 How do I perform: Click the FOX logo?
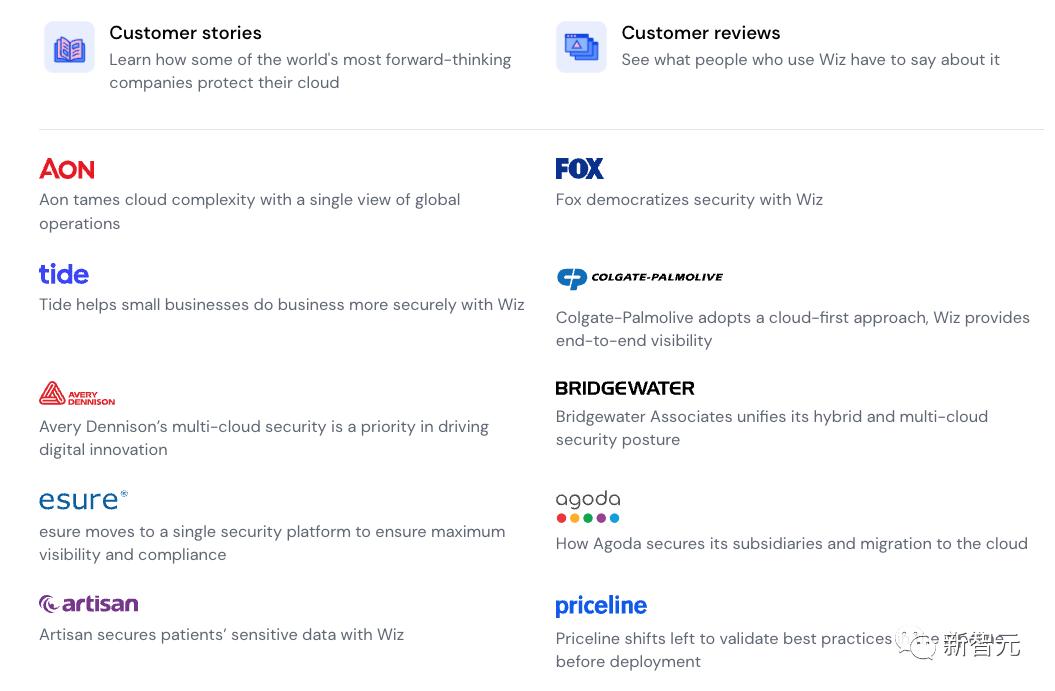[x=580, y=168]
